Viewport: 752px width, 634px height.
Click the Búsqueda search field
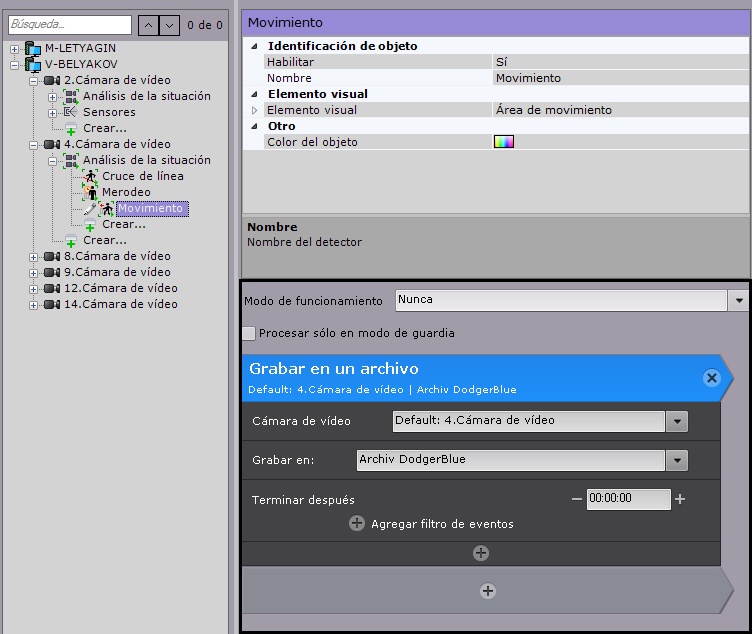click(69, 25)
